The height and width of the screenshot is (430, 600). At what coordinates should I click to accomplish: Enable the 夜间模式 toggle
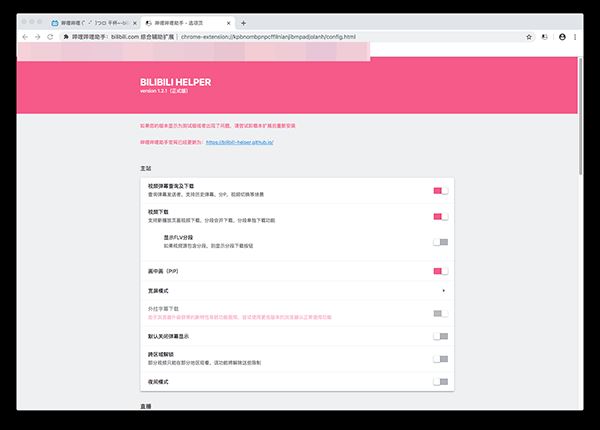(x=440, y=382)
